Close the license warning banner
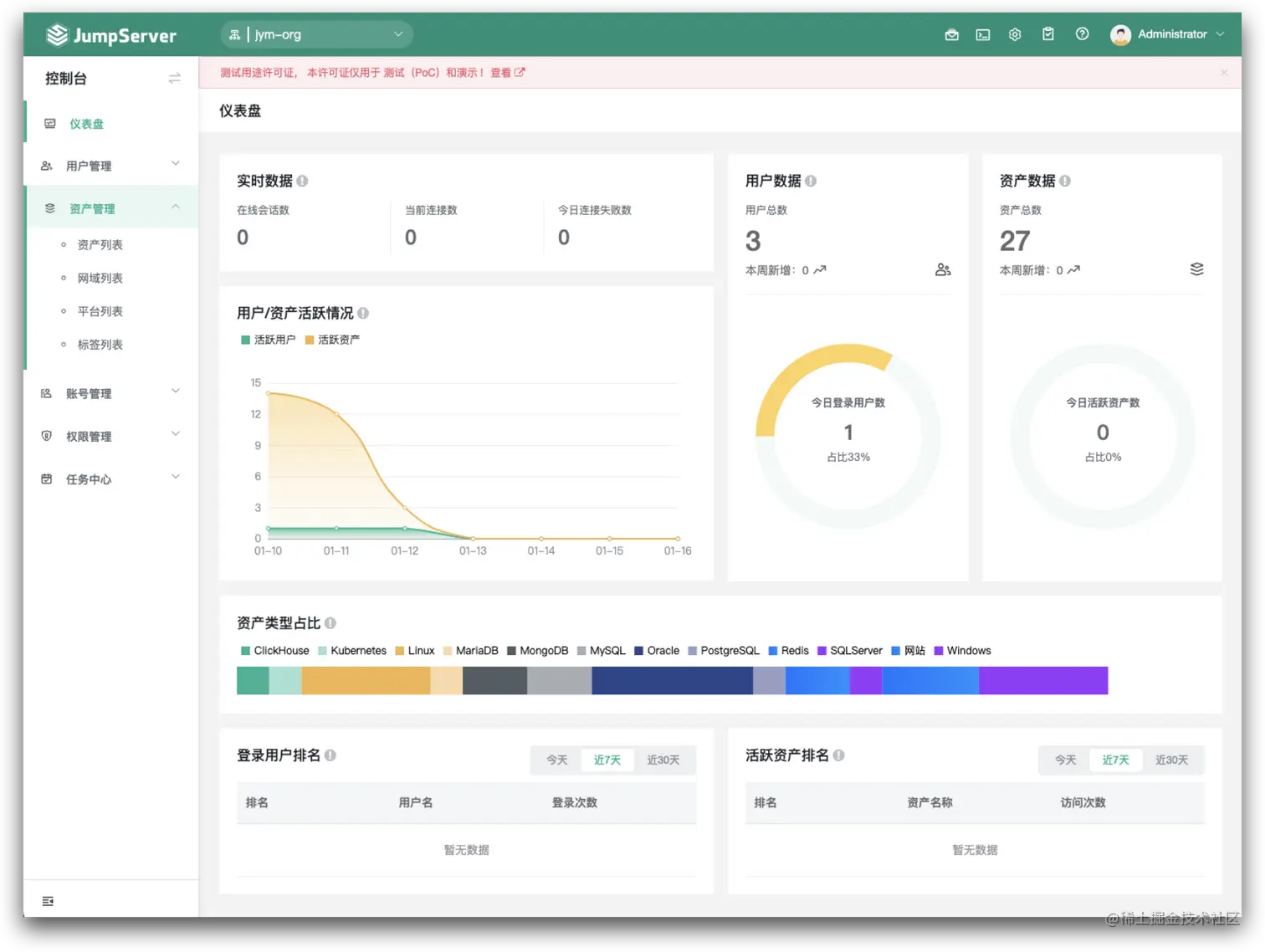The image size is (1265, 952). tap(1224, 73)
